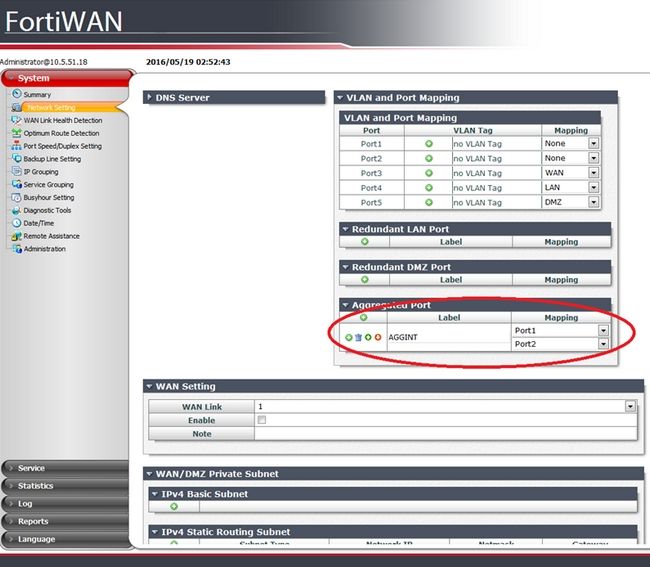This screenshot has height=567, width=650.
Task: Open Diagnostic Tools link
Action: pyautogui.click(x=47, y=210)
